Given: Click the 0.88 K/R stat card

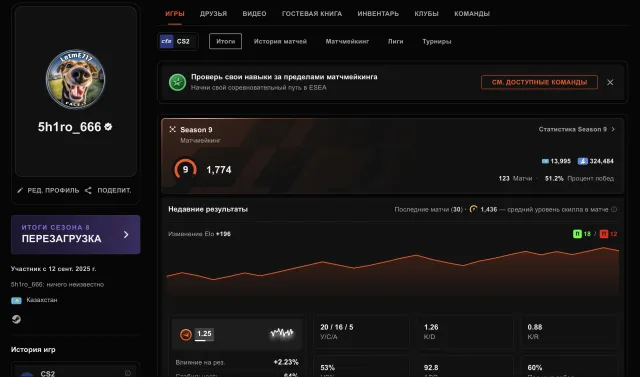Looking at the screenshot, I should (x=569, y=332).
